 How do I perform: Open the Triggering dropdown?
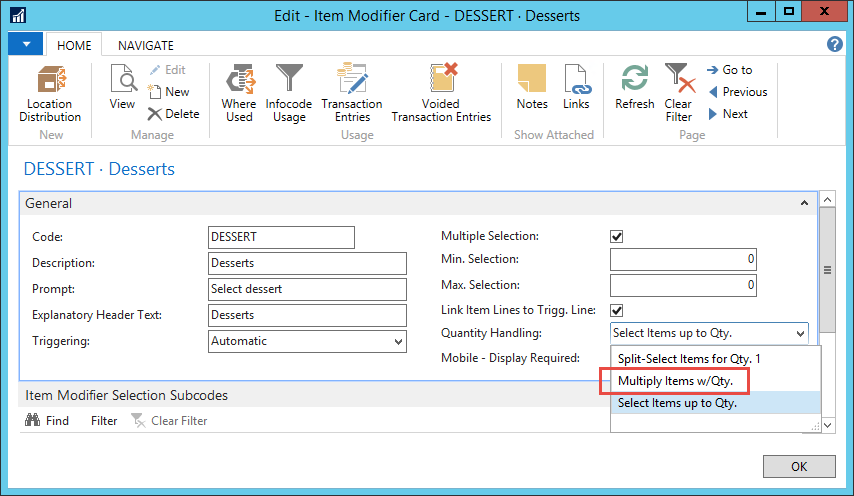[398, 341]
